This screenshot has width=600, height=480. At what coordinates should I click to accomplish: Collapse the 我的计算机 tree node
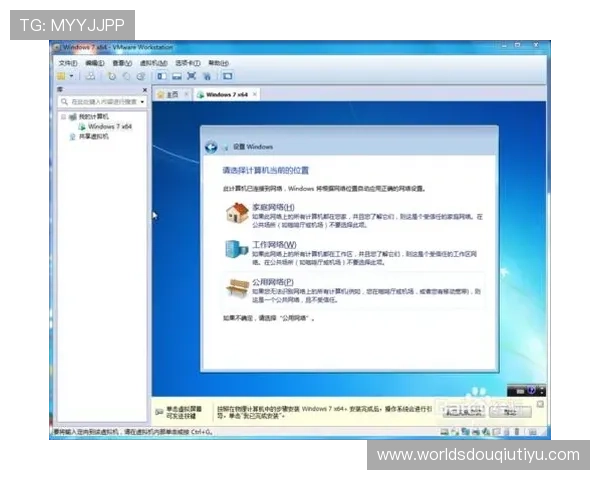(x=62, y=117)
